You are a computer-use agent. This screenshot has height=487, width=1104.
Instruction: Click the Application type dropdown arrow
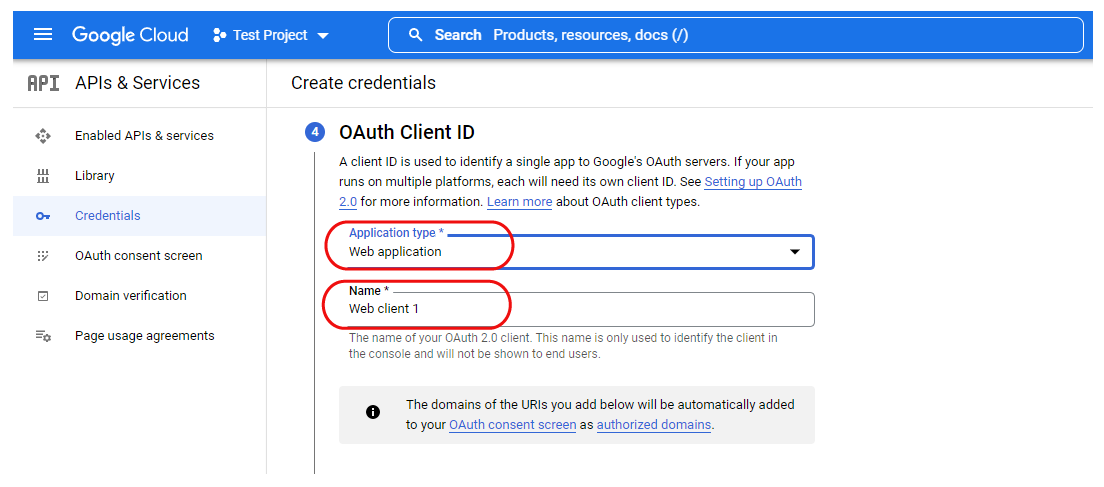(795, 252)
